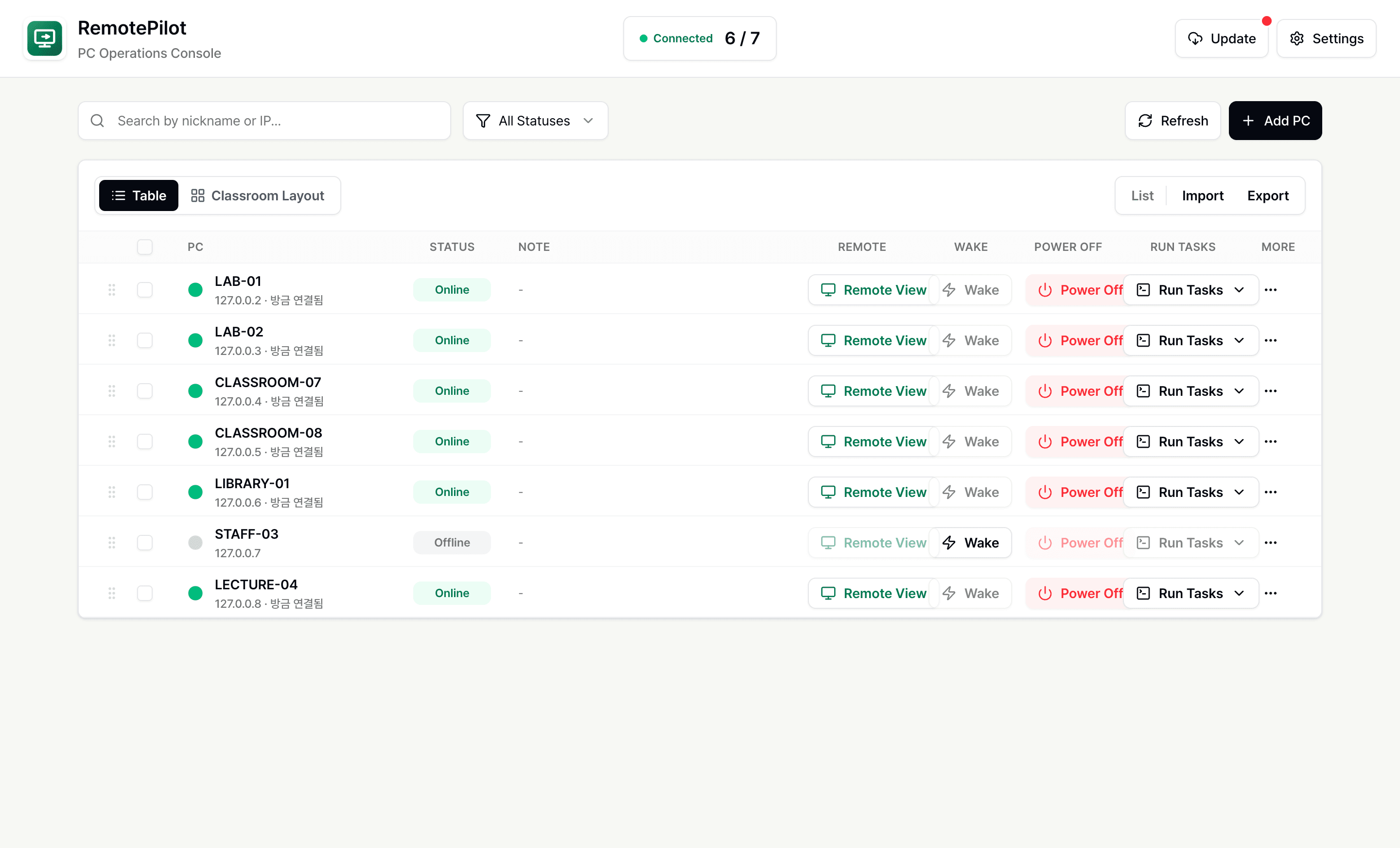
Task: Expand Run Tasks dropdown for CLASSROOM-08
Action: pos(1191,442)
